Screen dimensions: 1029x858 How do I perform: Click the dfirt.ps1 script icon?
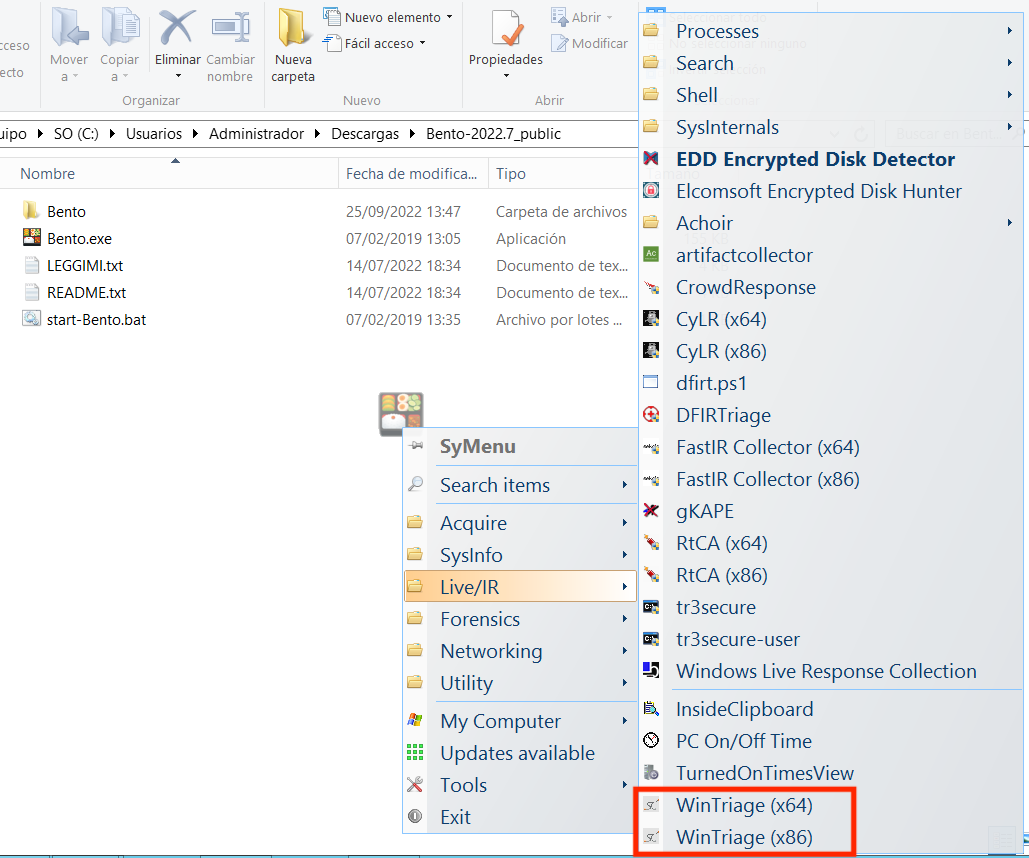tap(651, 382)
